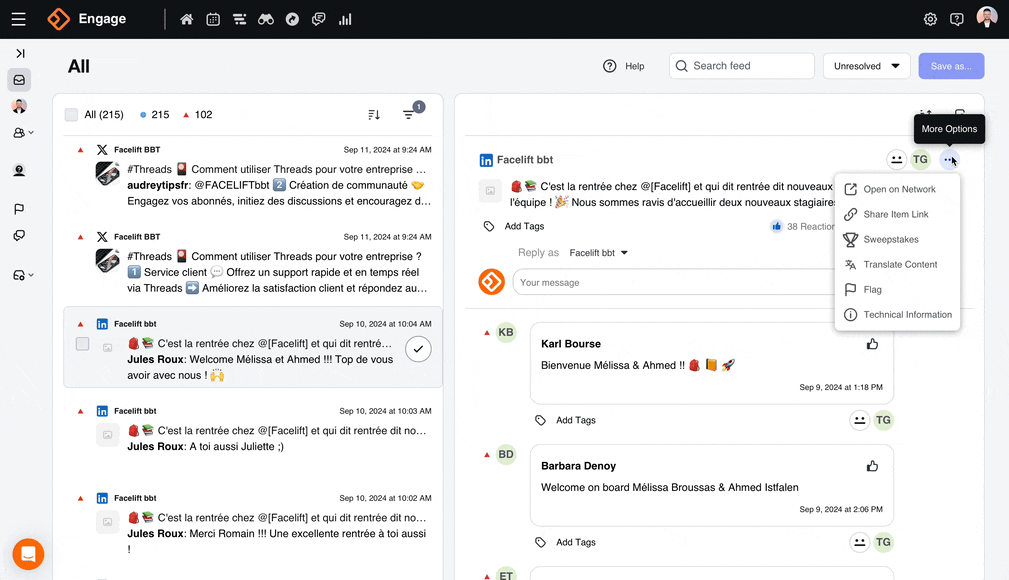Open the sort order icon in feed list

click(374, 115)
